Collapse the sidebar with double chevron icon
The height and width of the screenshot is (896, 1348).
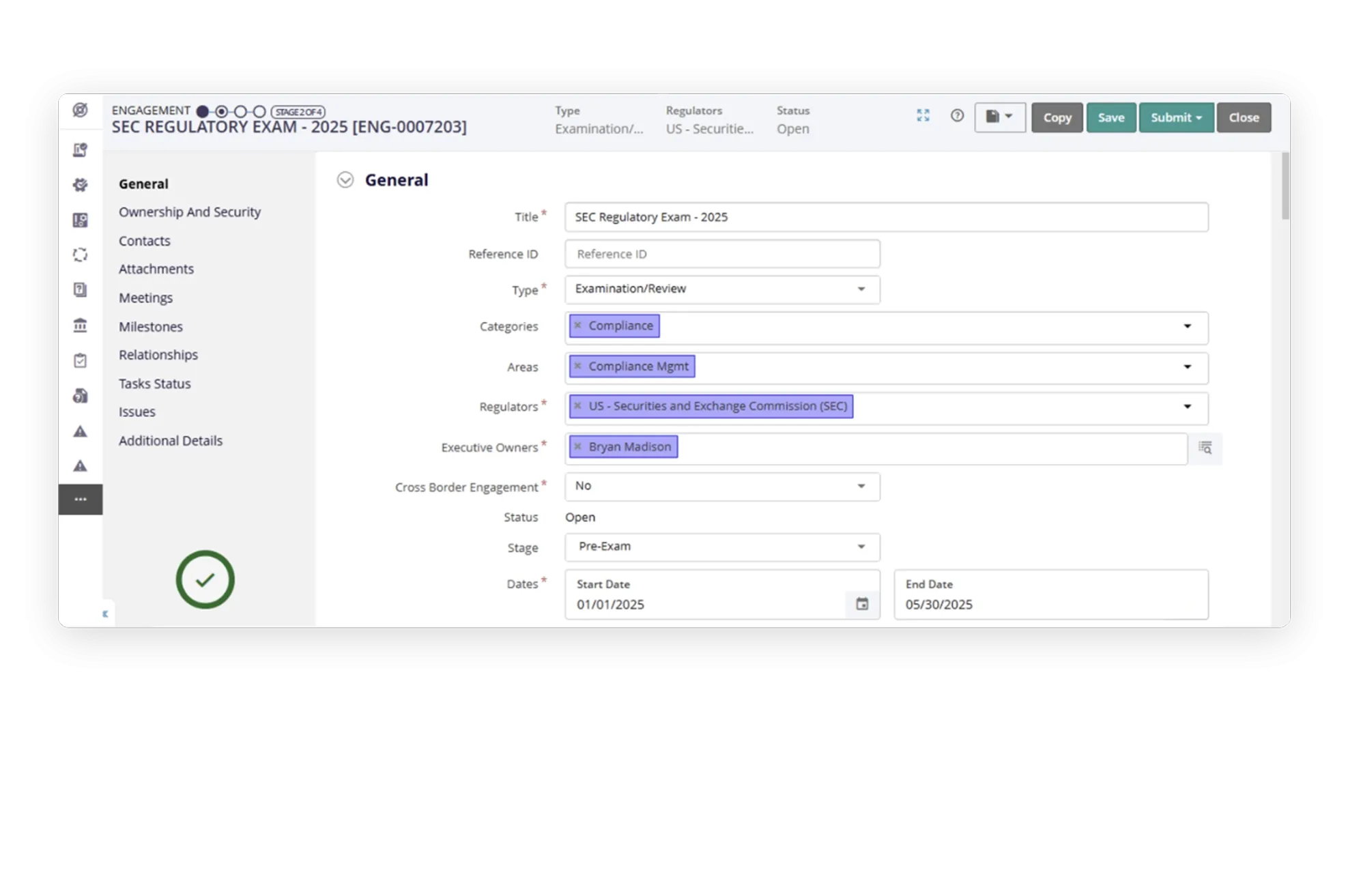[105, 613]
